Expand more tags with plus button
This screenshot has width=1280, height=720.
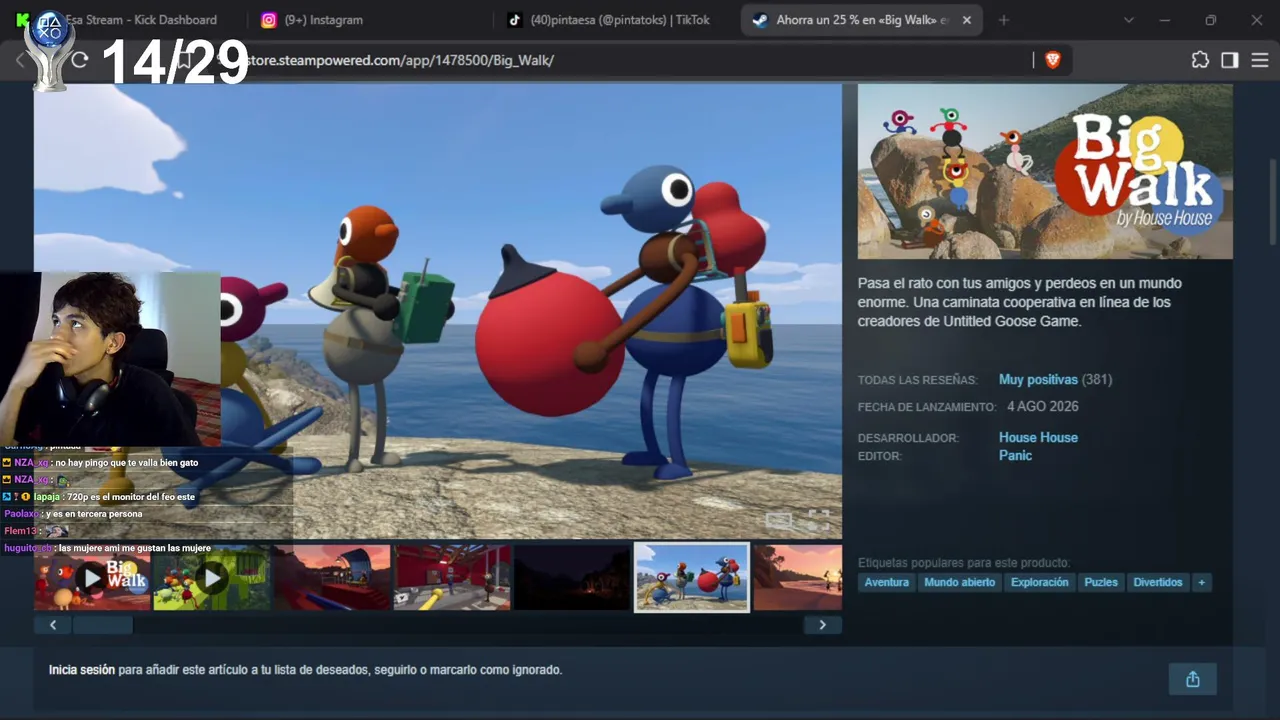[x=1202, y=582]
